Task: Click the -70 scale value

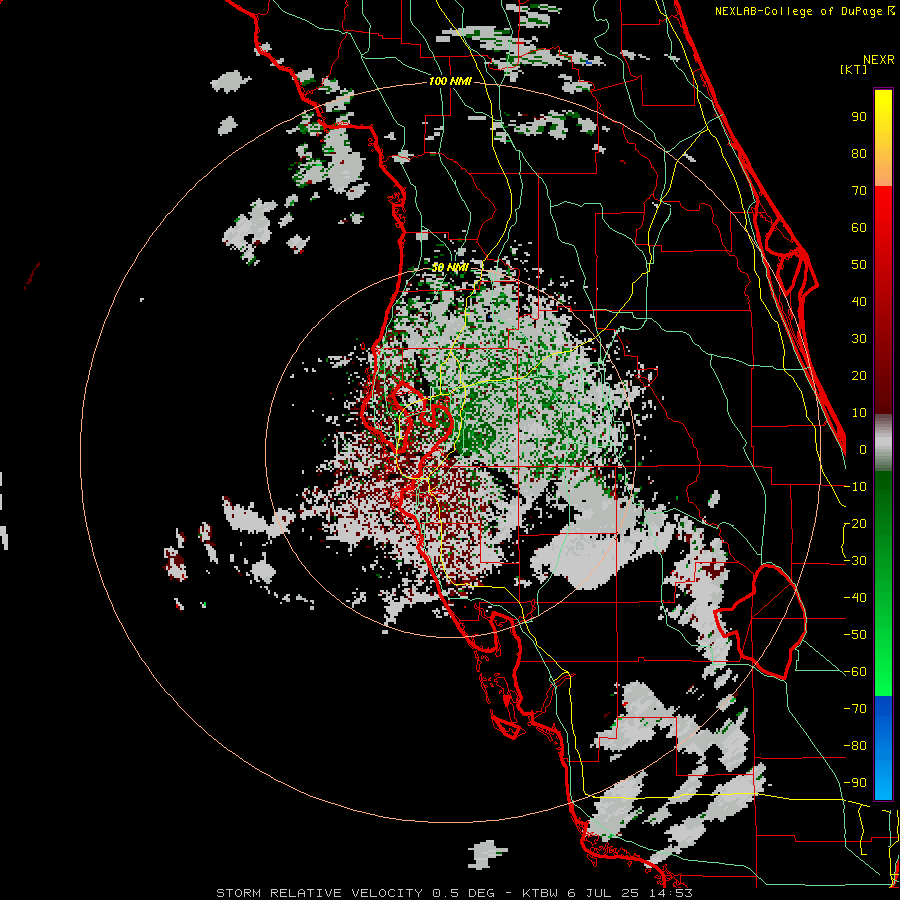Action: coord(855,709)
